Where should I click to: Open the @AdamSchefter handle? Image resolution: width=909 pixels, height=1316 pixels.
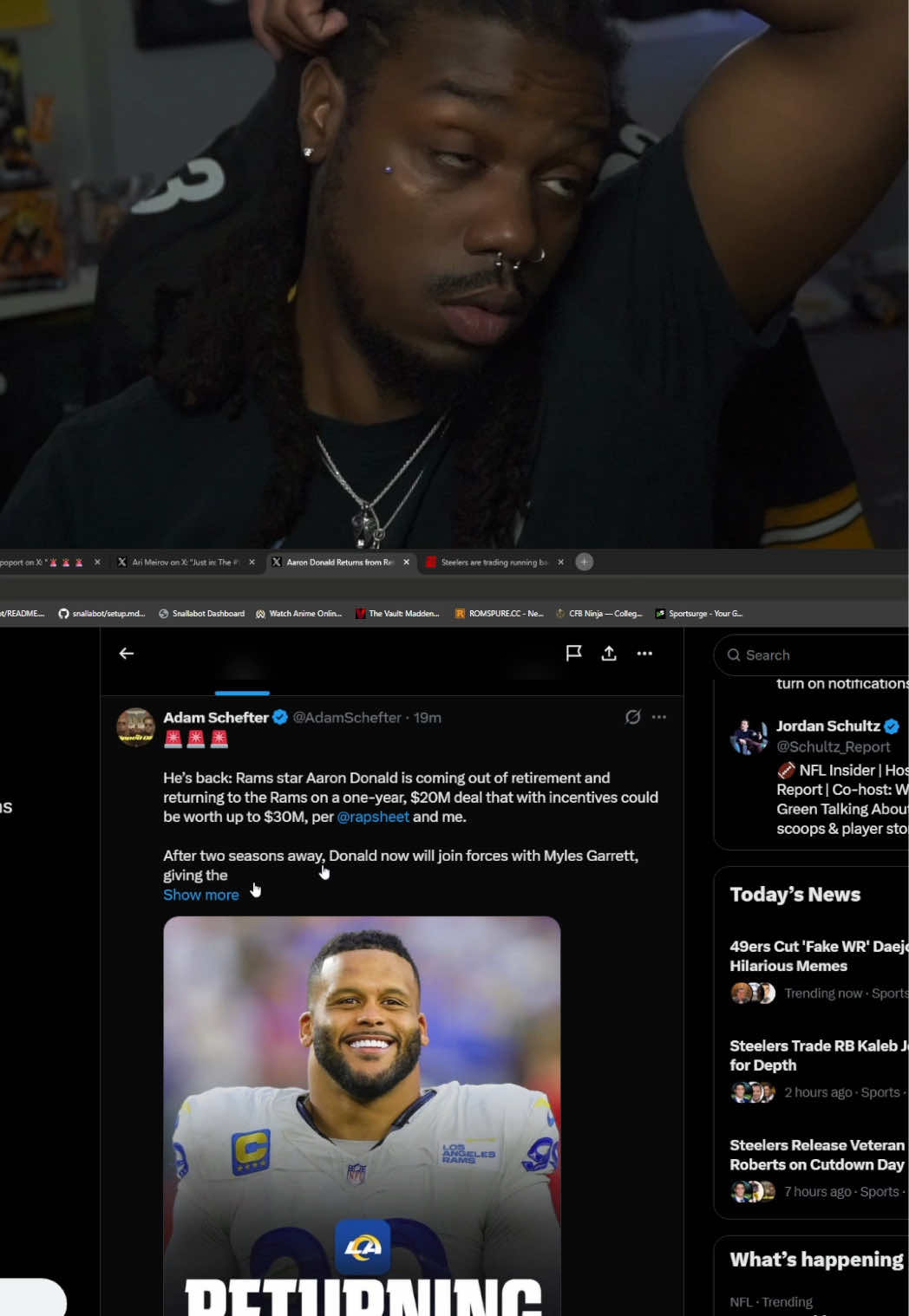[347, 717]
